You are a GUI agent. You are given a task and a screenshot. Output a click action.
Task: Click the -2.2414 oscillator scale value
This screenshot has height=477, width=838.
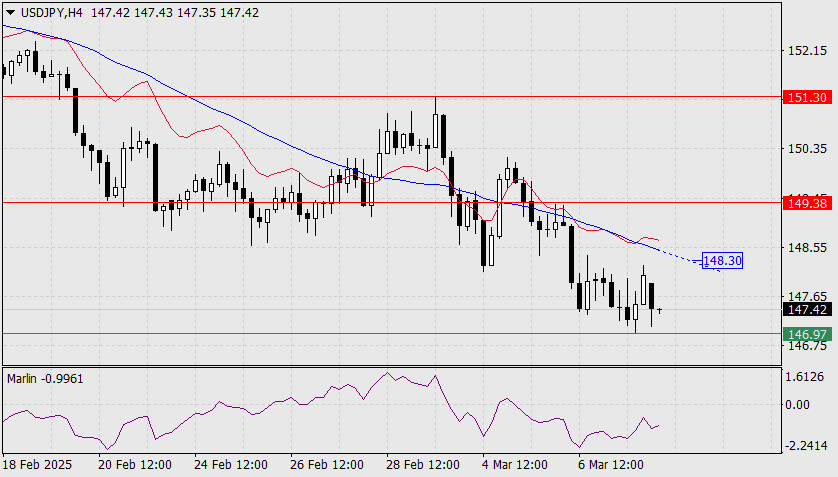[805, 445]
